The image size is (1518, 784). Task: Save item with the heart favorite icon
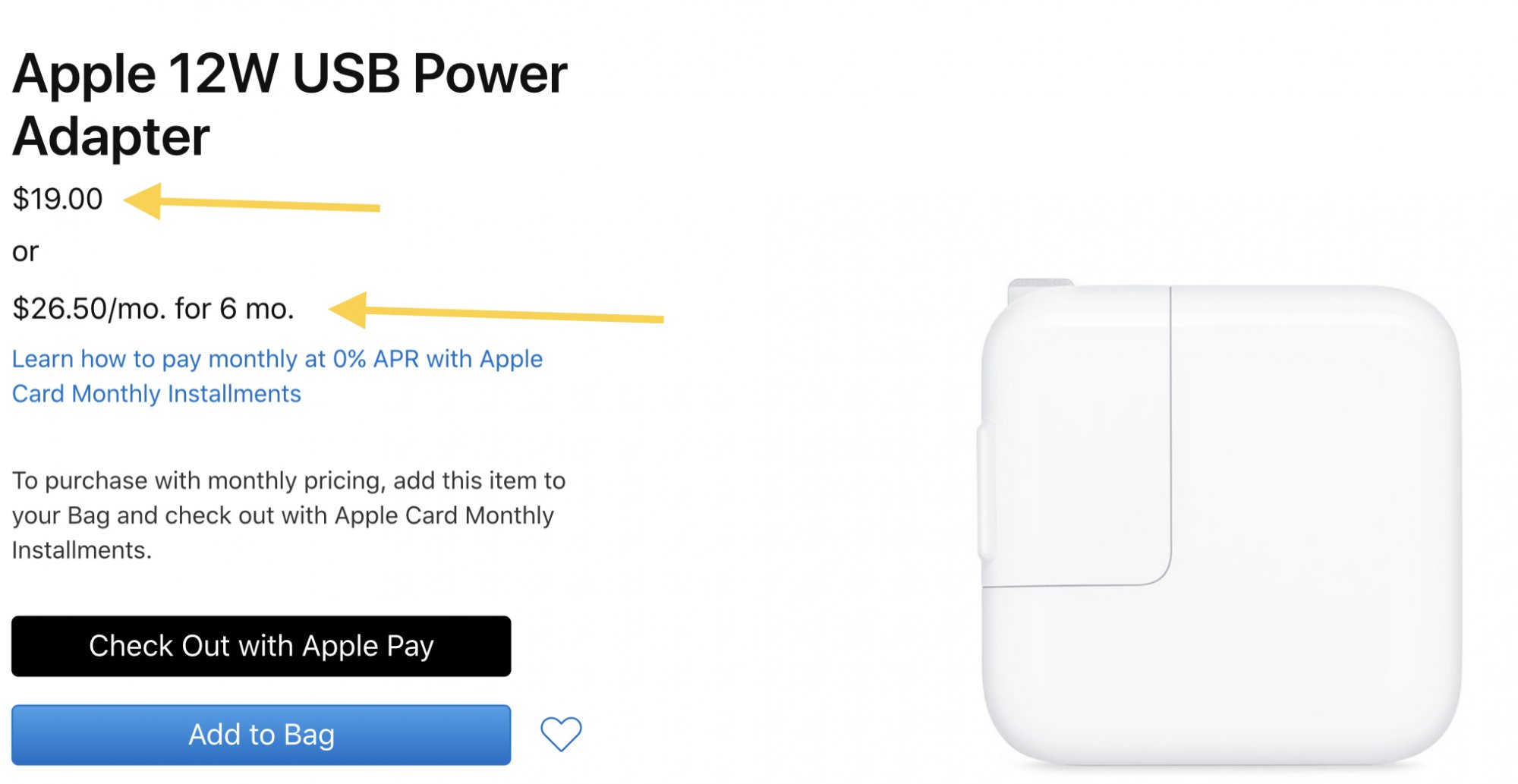(x=561, y=734)
